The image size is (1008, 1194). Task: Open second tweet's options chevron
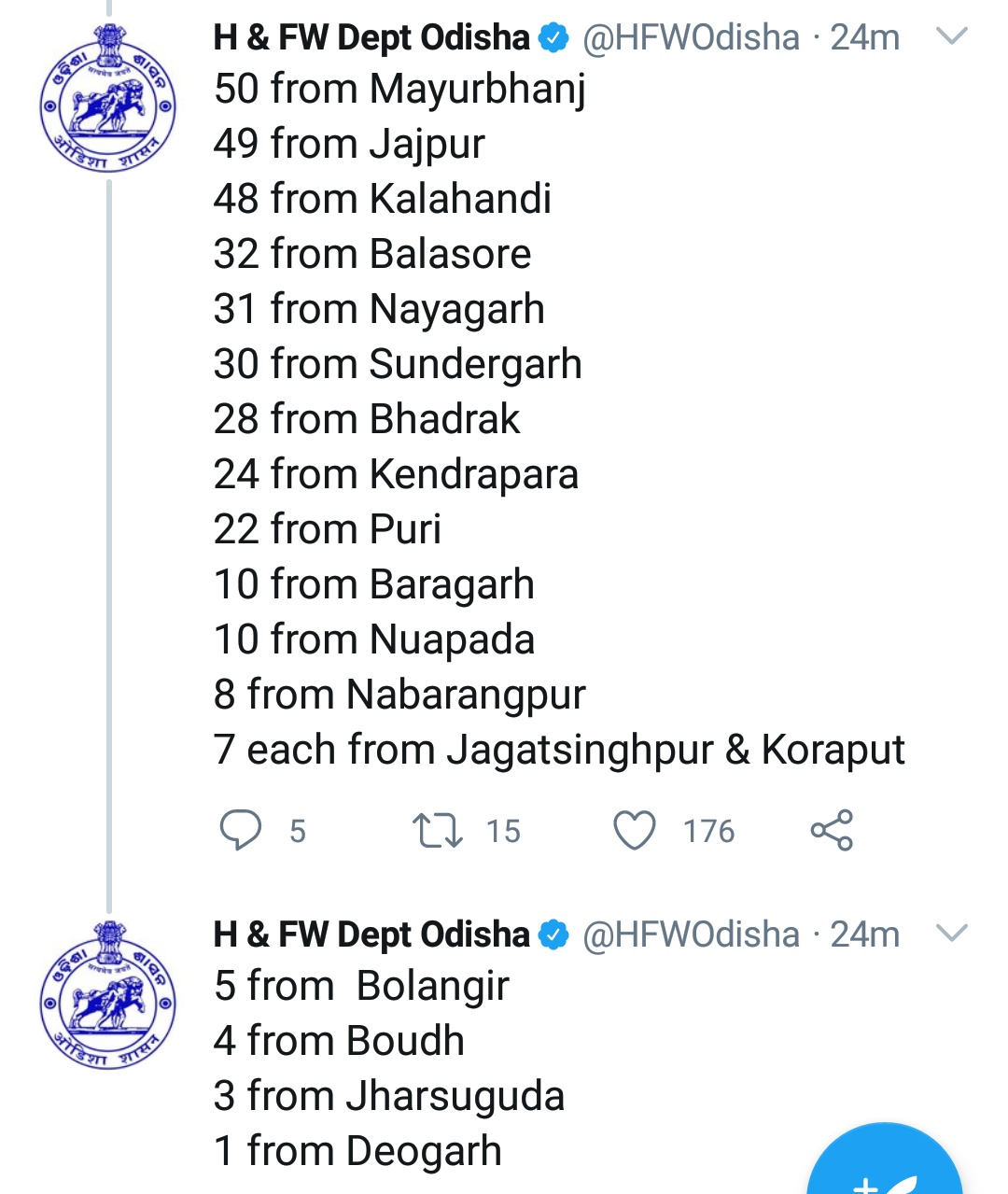pyautogui.click(x=951, y=934)
